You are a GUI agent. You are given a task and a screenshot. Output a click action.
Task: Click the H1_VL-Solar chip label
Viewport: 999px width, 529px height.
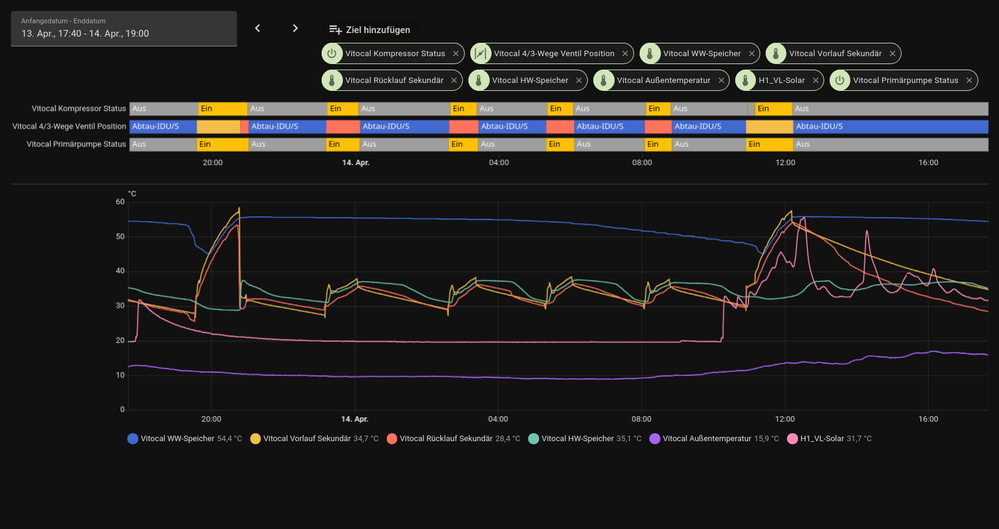pos(782,80)
